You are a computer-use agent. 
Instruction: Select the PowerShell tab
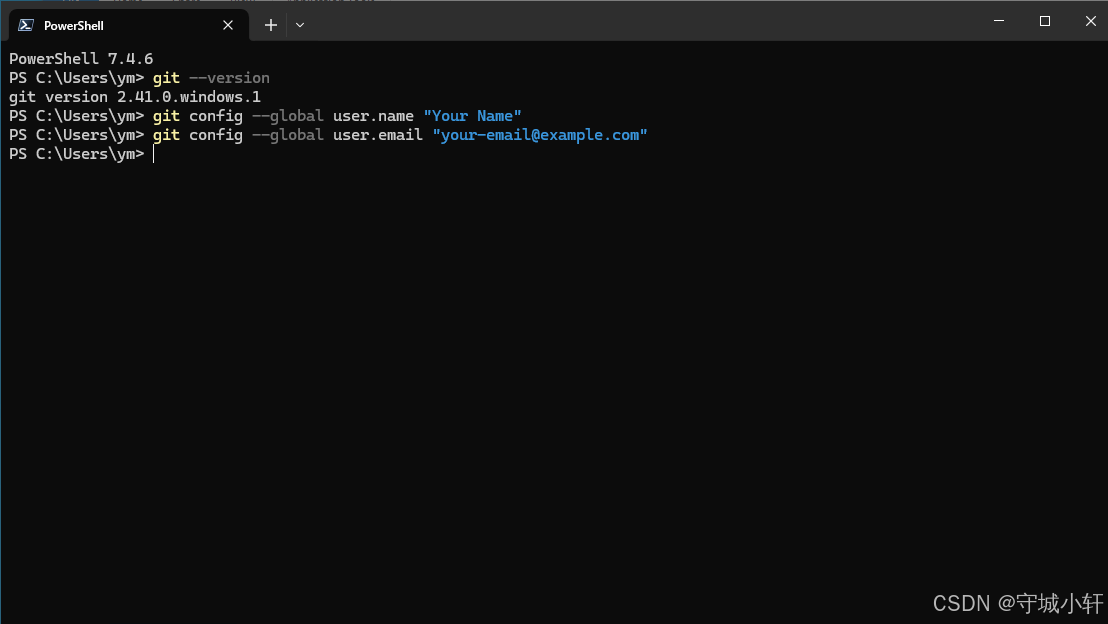click(x=128, y=25)
